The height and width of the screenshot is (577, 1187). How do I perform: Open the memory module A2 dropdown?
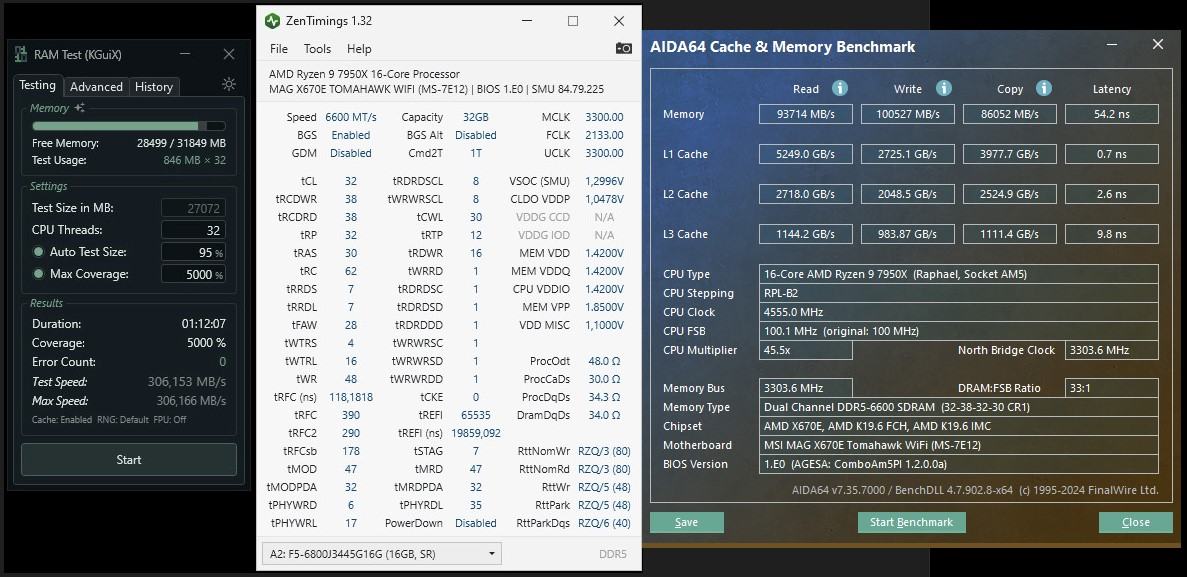[x=382, y=554]
